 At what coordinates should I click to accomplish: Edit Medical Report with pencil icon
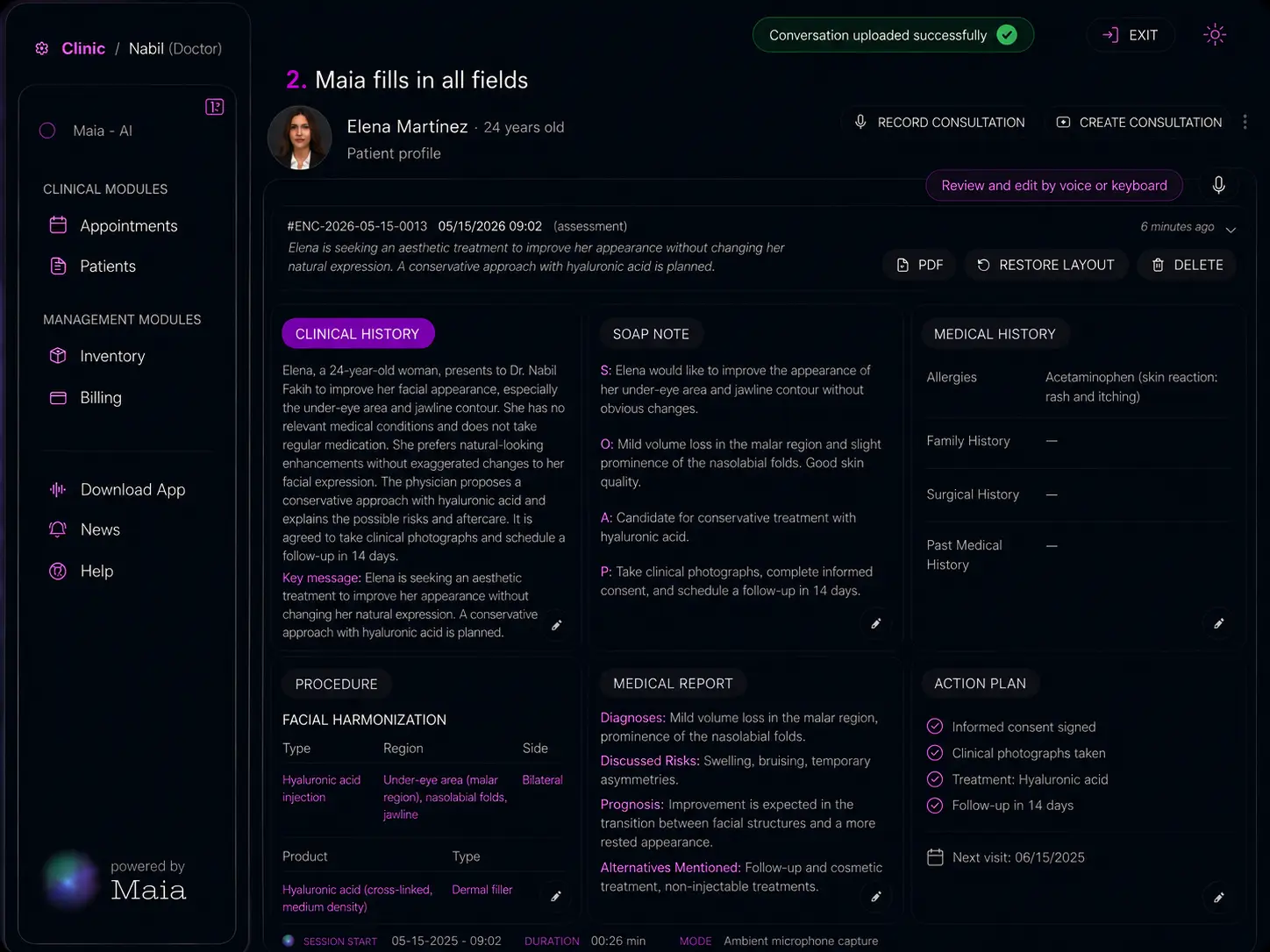pyautogui.click(x=875, y=896)
